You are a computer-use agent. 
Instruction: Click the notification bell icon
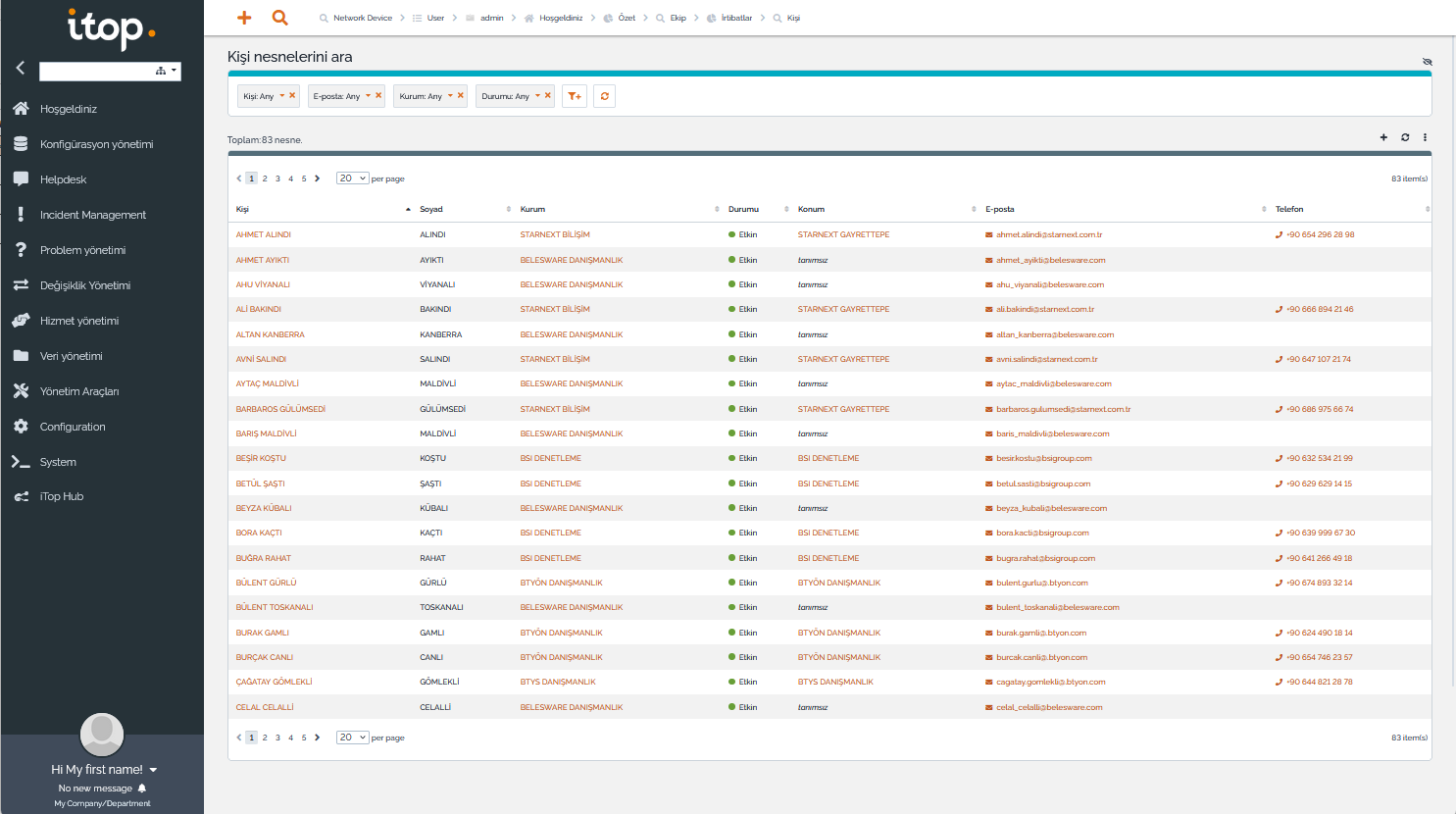[x=142, y=789]
